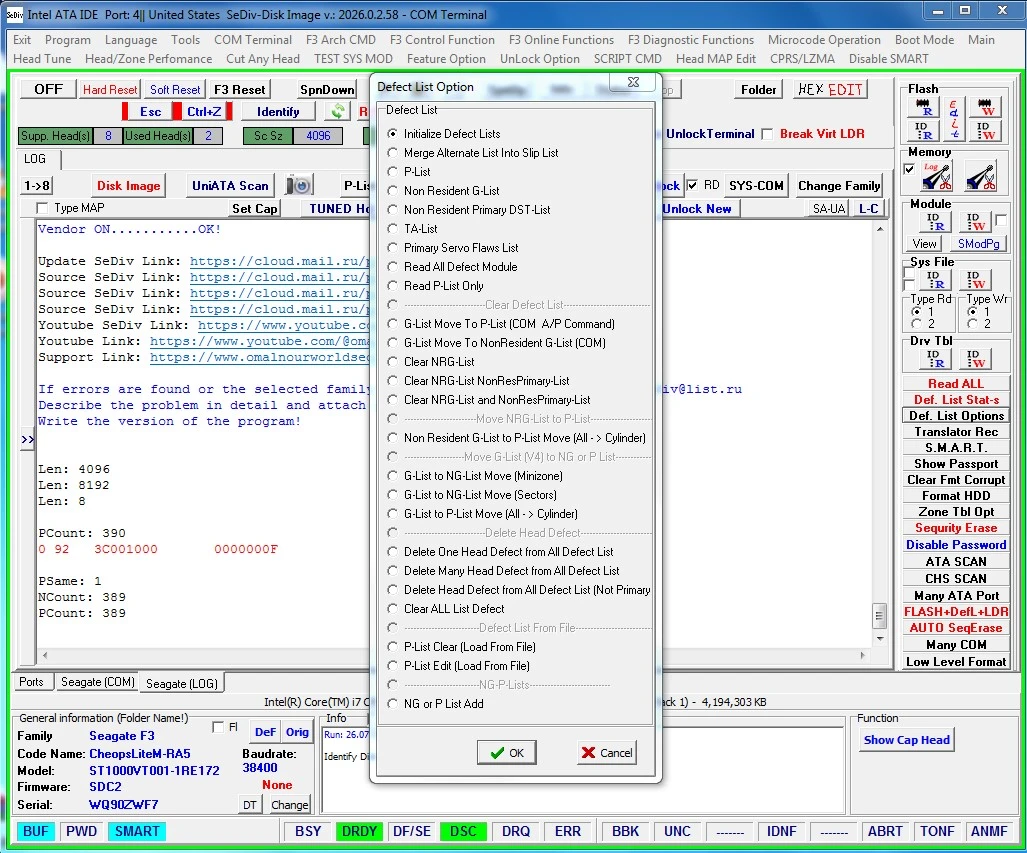Click the Flash ID read icon

click(924, 131)
